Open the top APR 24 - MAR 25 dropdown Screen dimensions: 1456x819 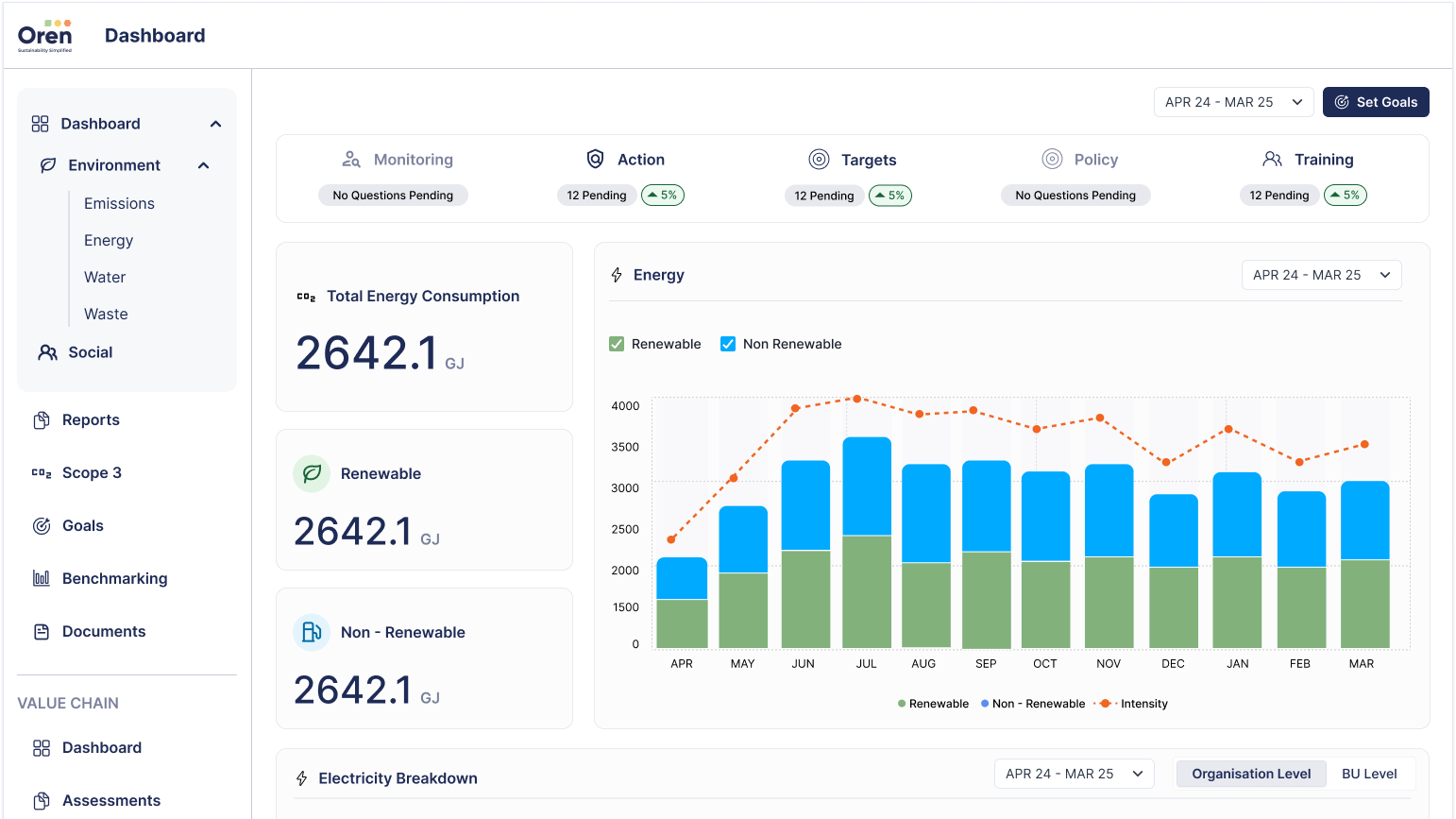coord(1233,102)
